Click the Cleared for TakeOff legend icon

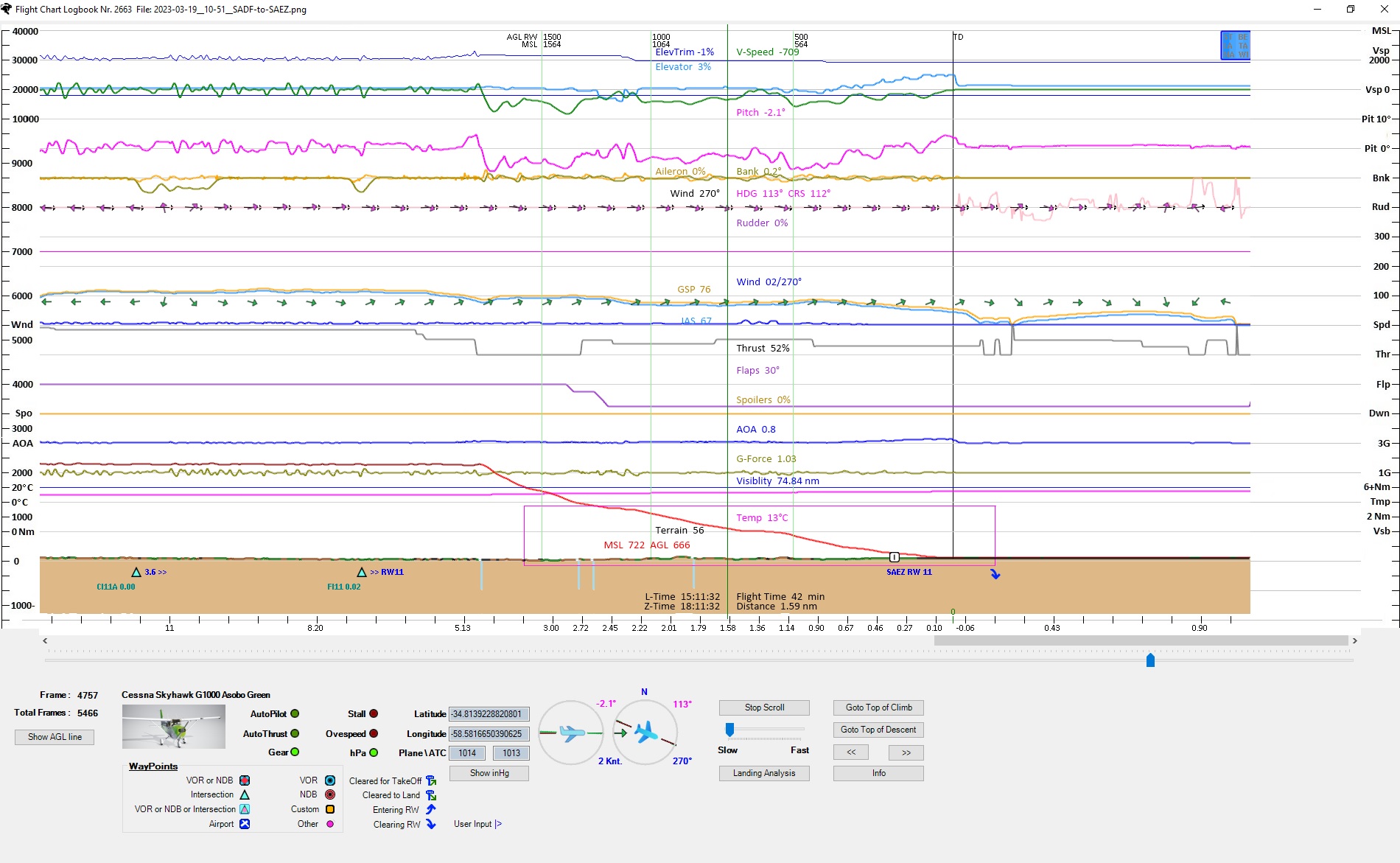tap(431, 781)
